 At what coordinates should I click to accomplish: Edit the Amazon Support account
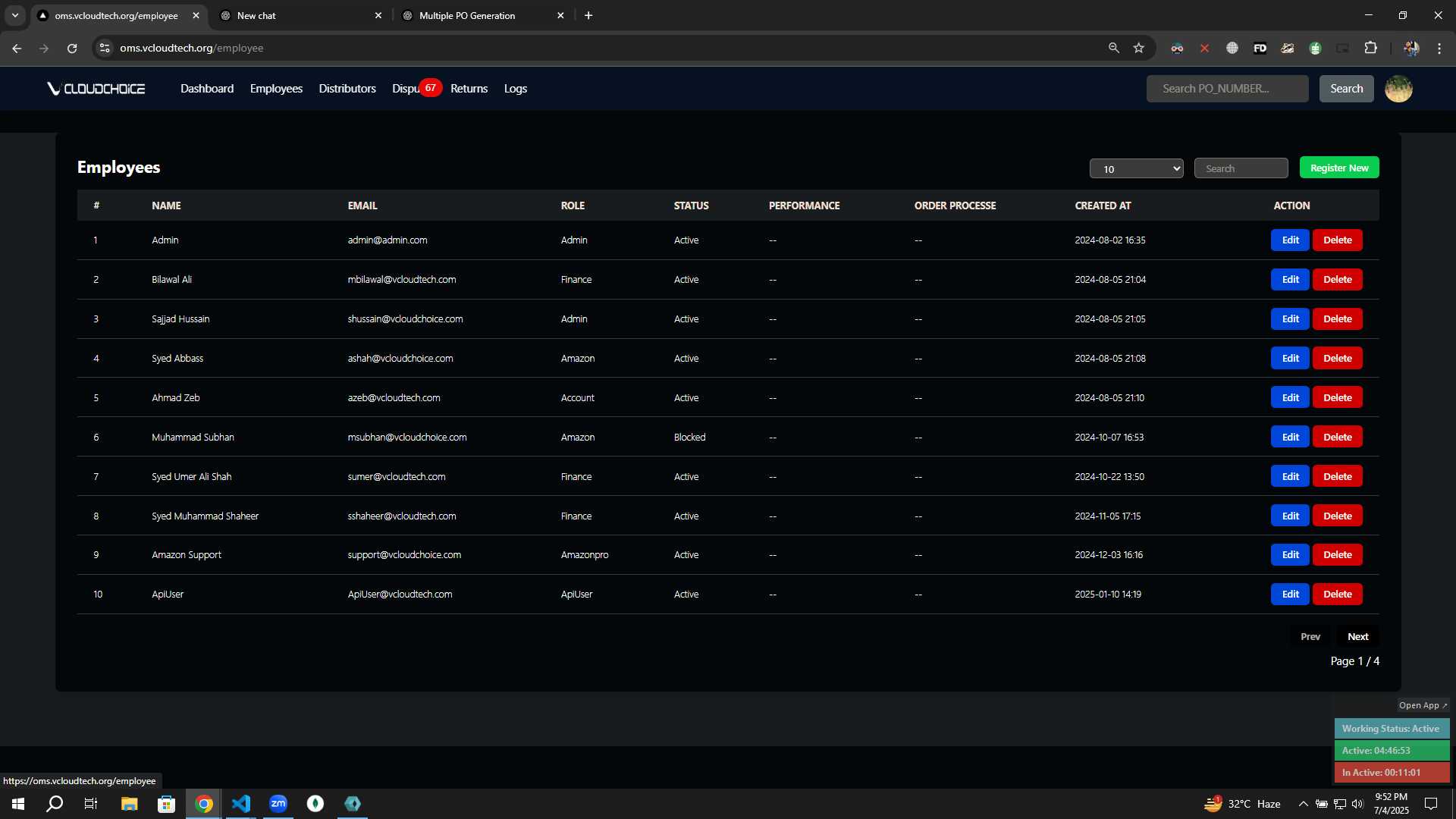(1290, 555)
